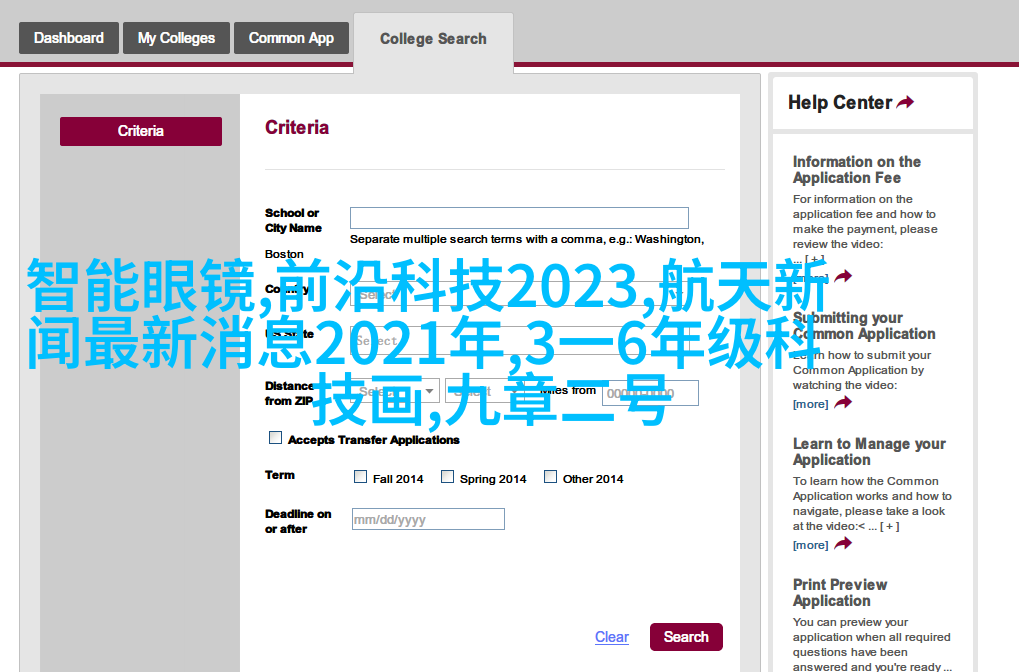Focus the ZIP code field after Miles from
The width and height of the screenshot is (1019, 672).
(x=651, y=393)
